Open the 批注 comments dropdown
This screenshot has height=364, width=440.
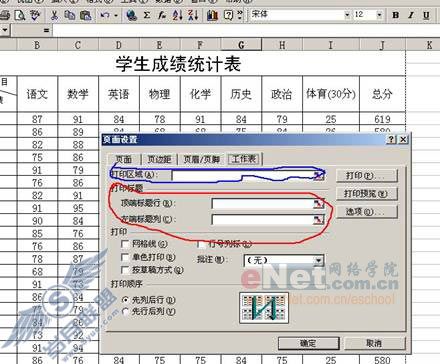pos(319,260)
